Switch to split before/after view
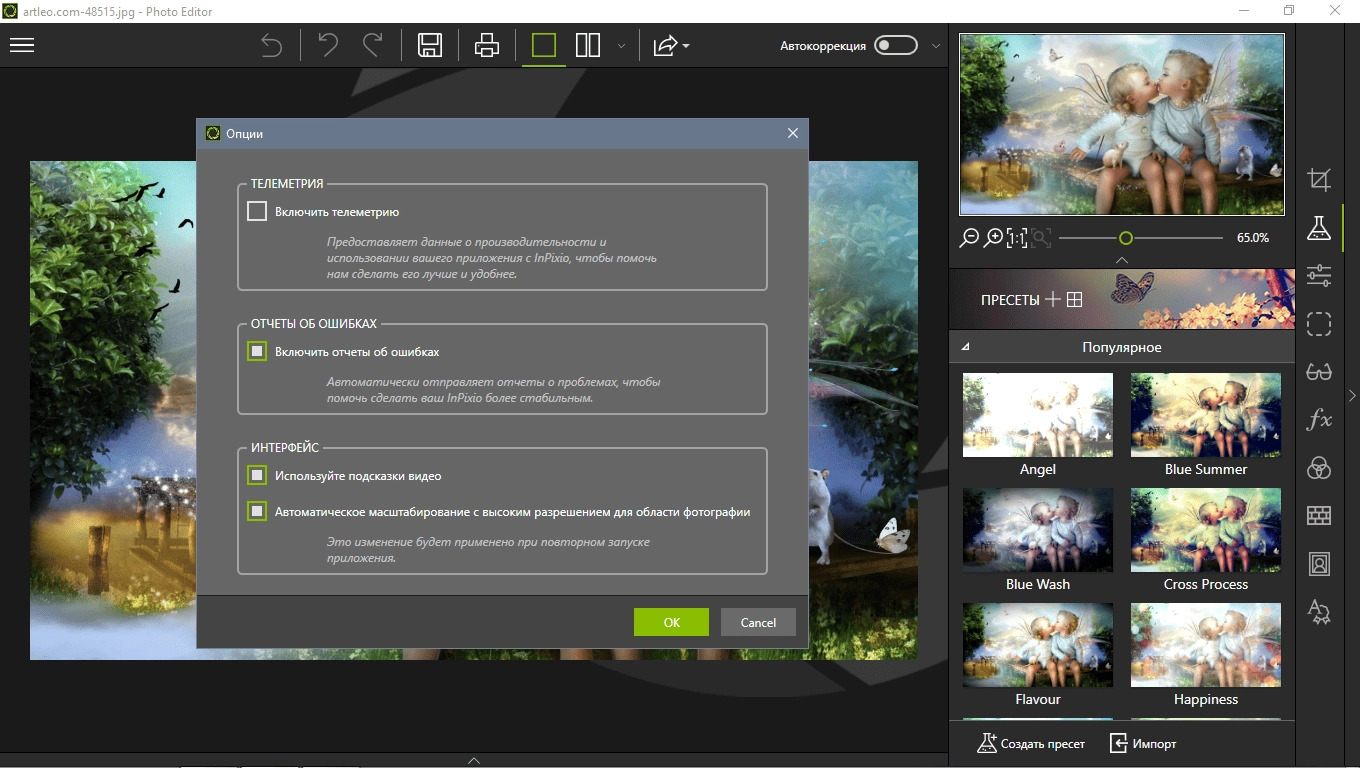This screenshot has width=1360, height=768. coord(588,45)
